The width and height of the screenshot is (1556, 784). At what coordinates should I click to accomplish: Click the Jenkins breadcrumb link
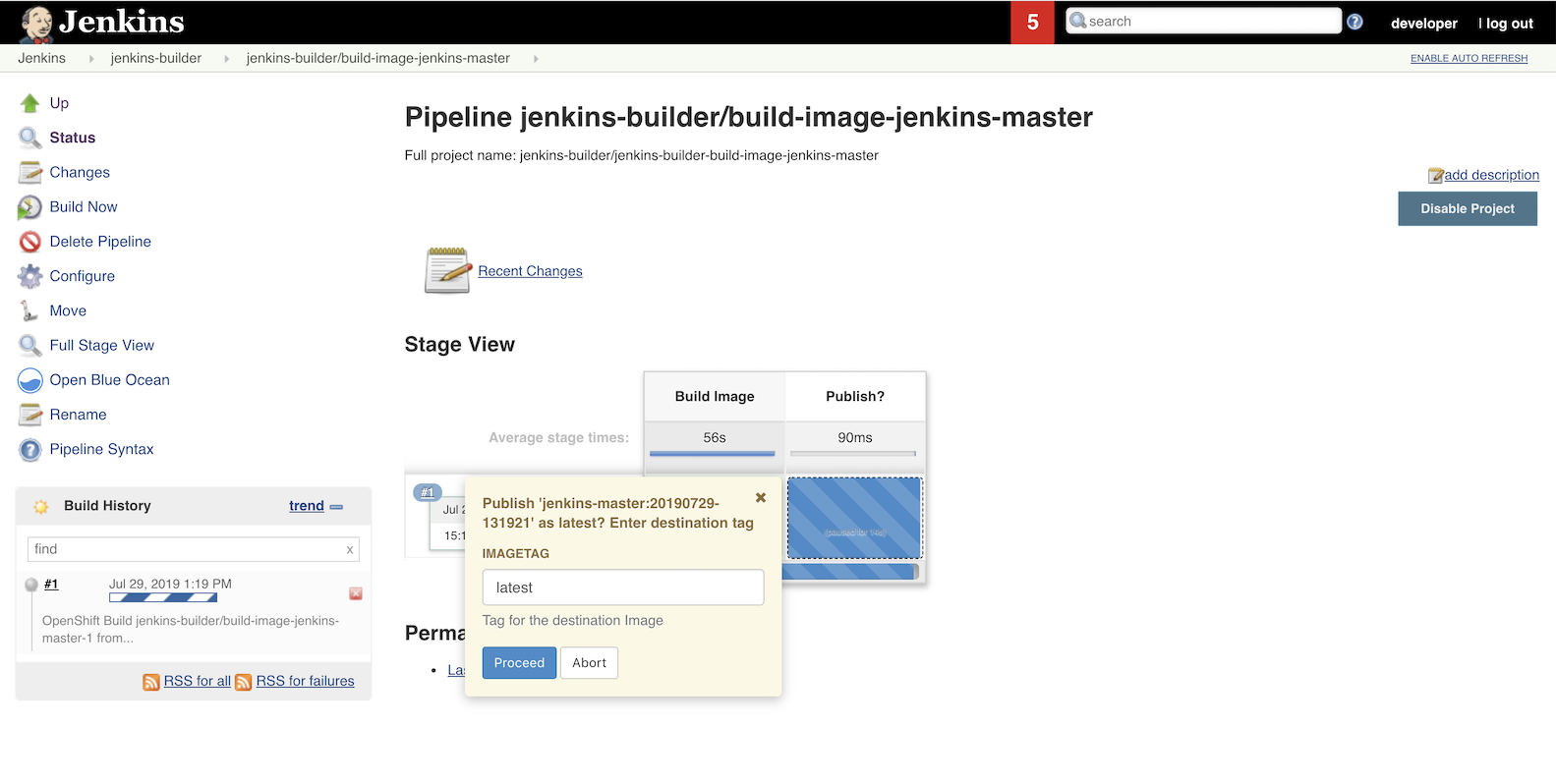coord(41,58)
